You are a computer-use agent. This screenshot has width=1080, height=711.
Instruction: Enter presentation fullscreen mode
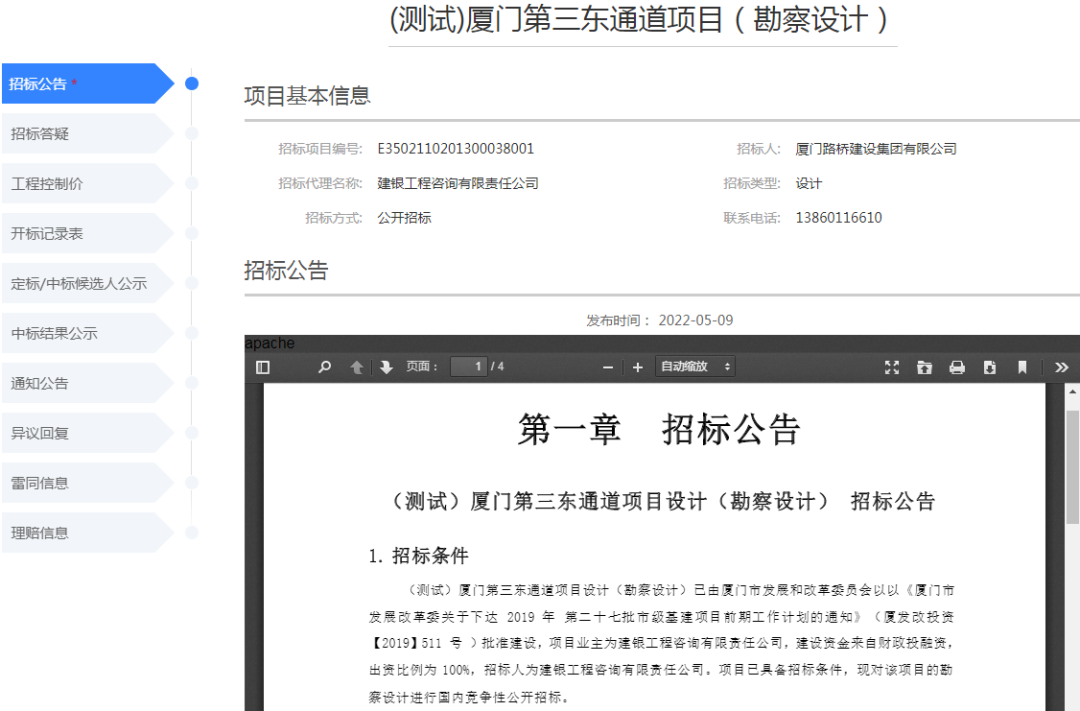pos(892,367)
